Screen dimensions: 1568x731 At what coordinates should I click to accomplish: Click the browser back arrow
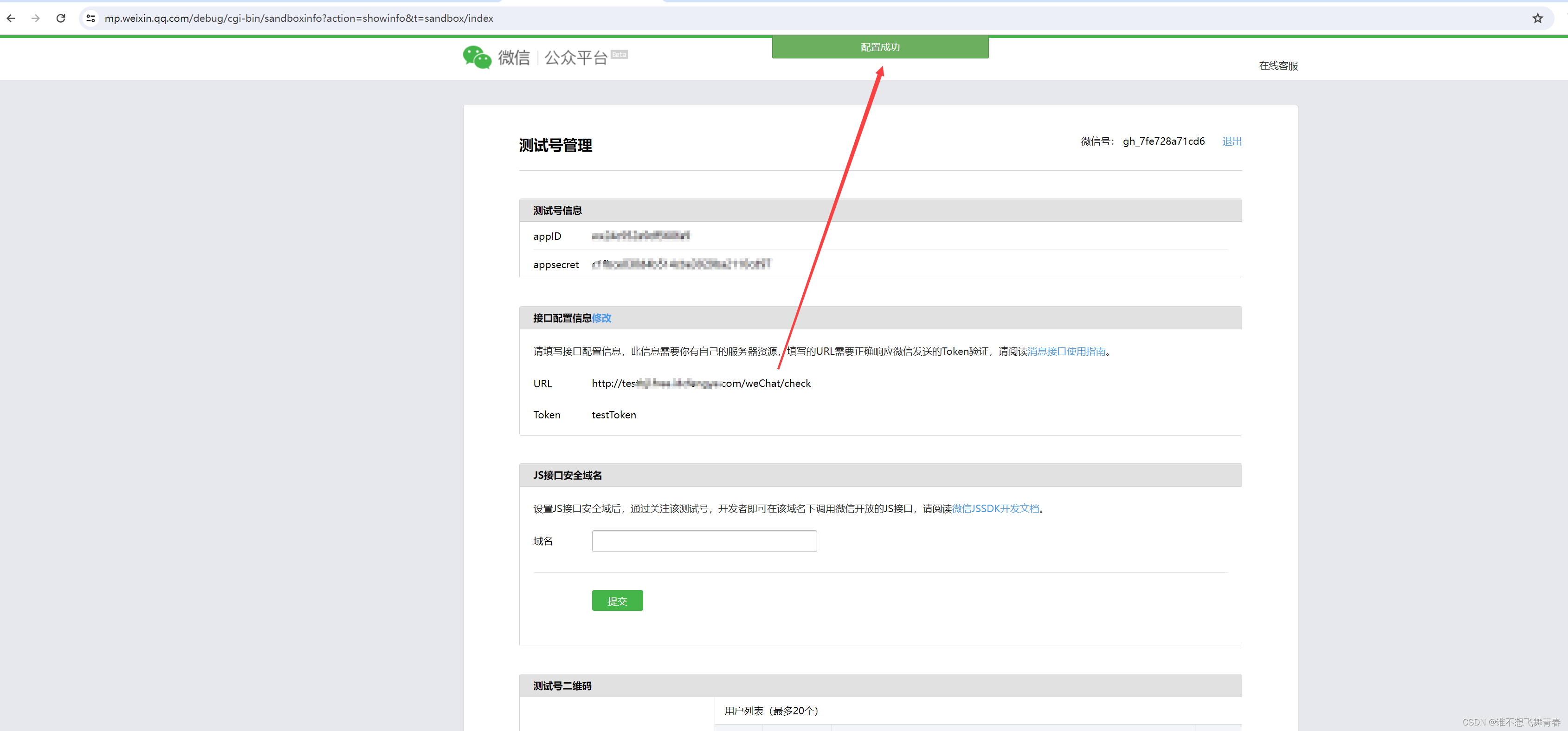(11, 18)
